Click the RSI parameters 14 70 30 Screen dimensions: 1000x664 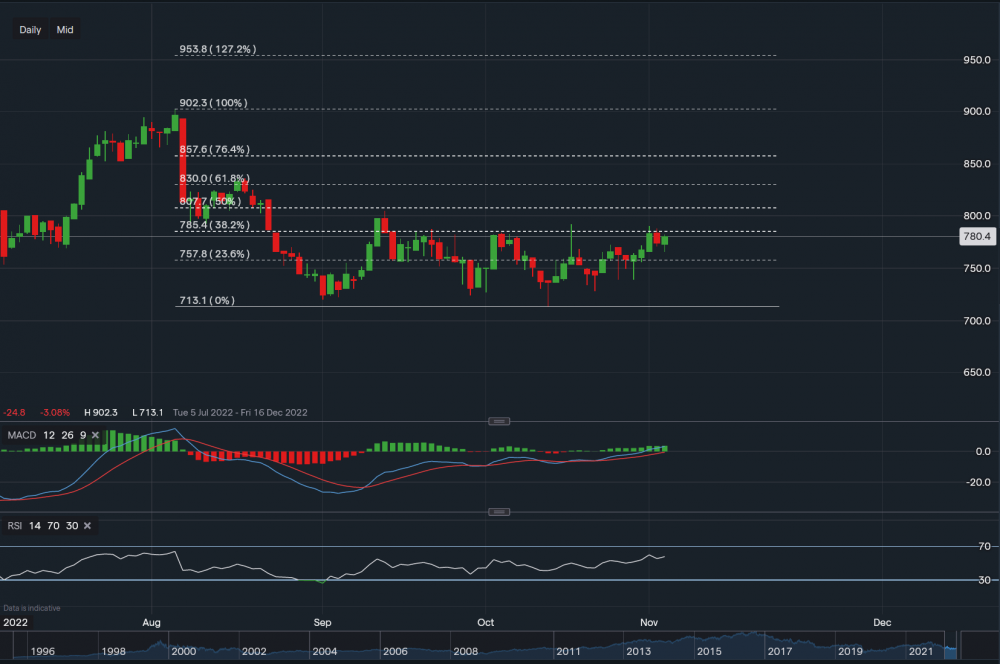pyautogui.click(x=51, y=525)
